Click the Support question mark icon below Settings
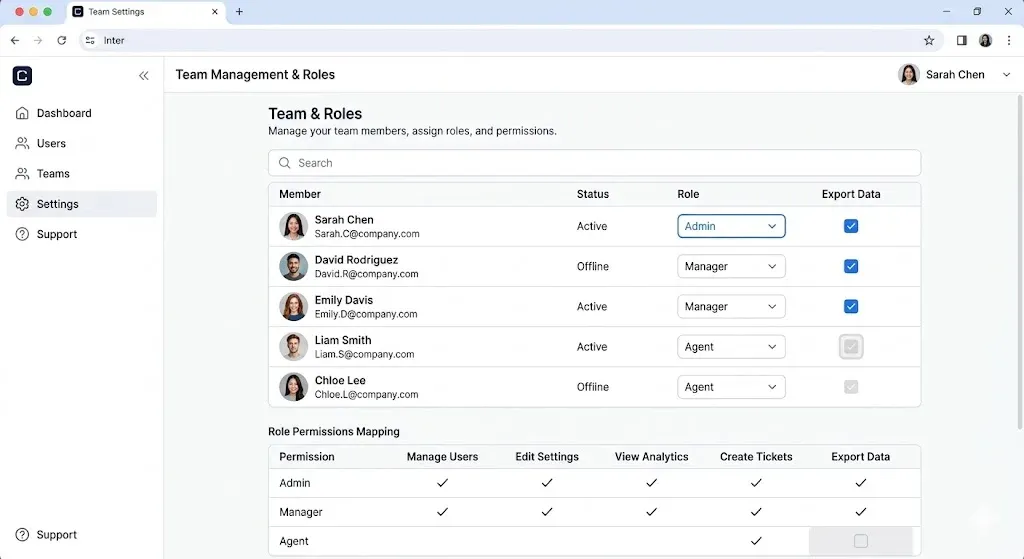Image resolution: width=1024 pixels, height=559 pixels. [22, 234]
